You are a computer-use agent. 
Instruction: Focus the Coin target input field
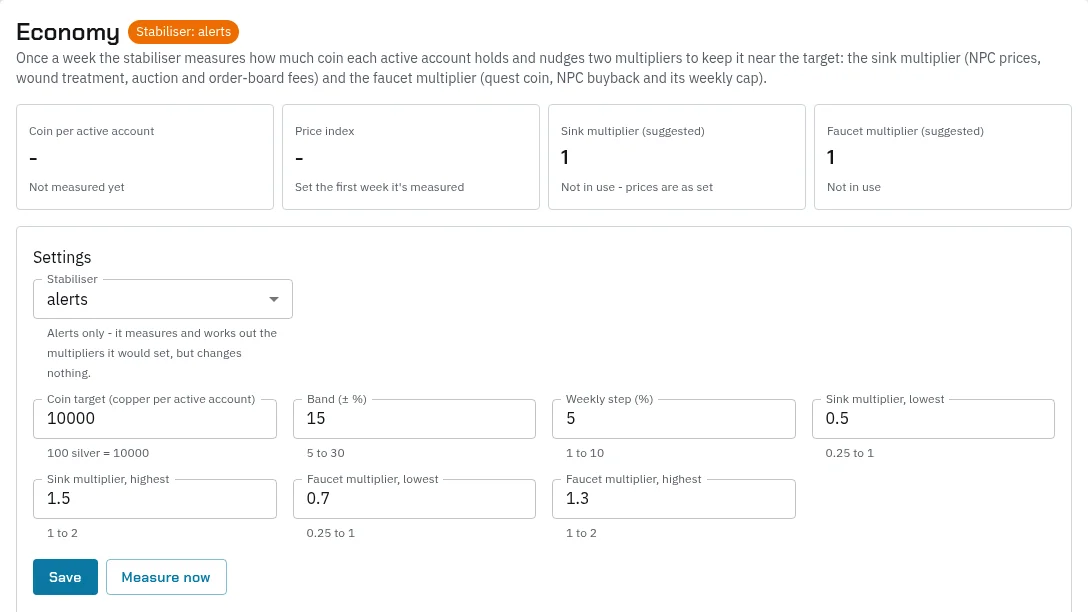[155, 418]
